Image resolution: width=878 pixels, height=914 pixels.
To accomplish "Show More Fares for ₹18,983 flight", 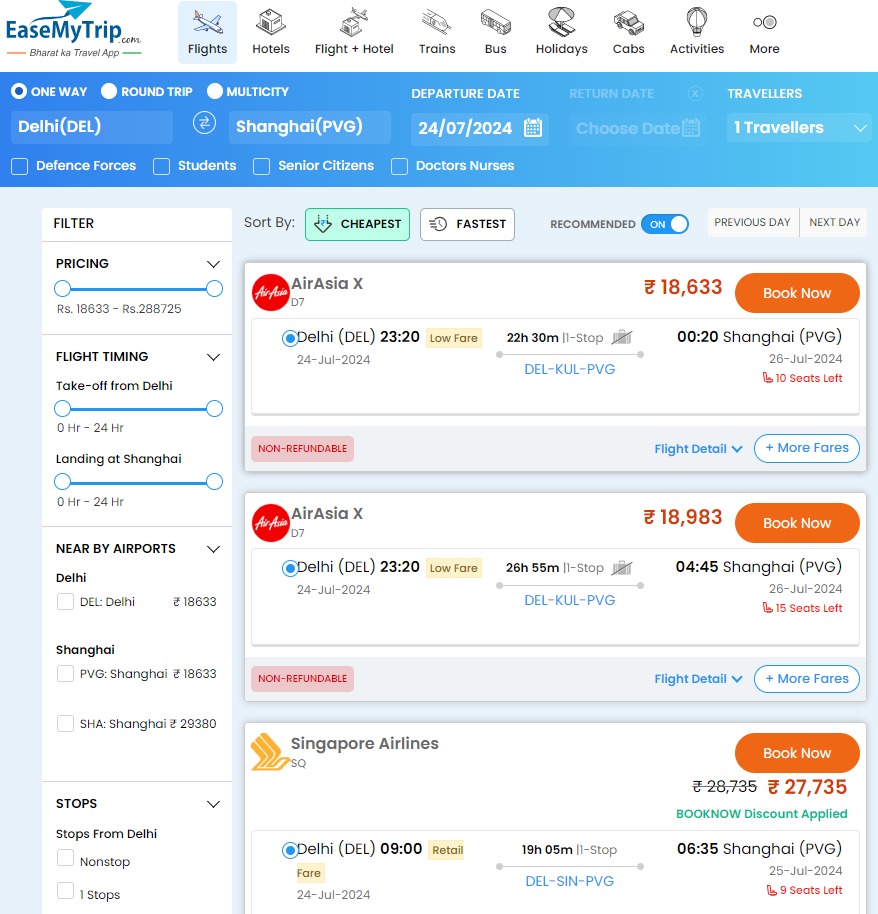I will tap(806, 679).
